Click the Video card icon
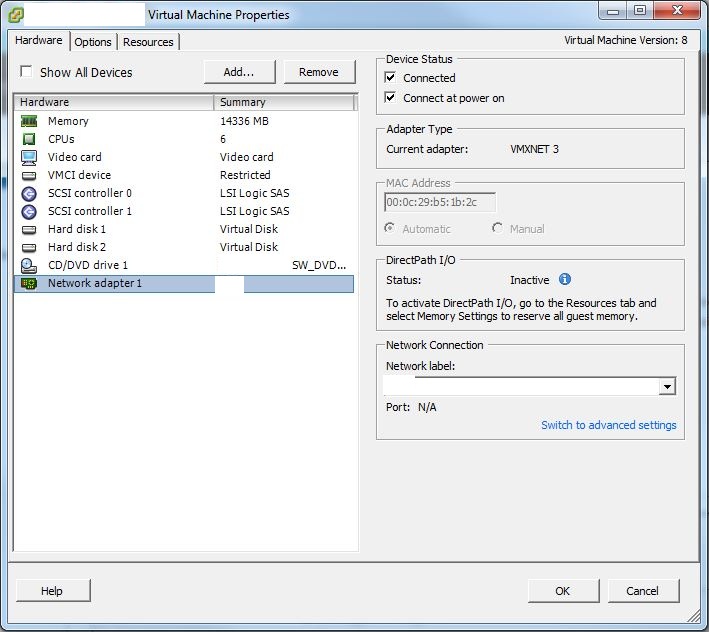Viewport: 709px width, 632px height. (x=29, y=157)
